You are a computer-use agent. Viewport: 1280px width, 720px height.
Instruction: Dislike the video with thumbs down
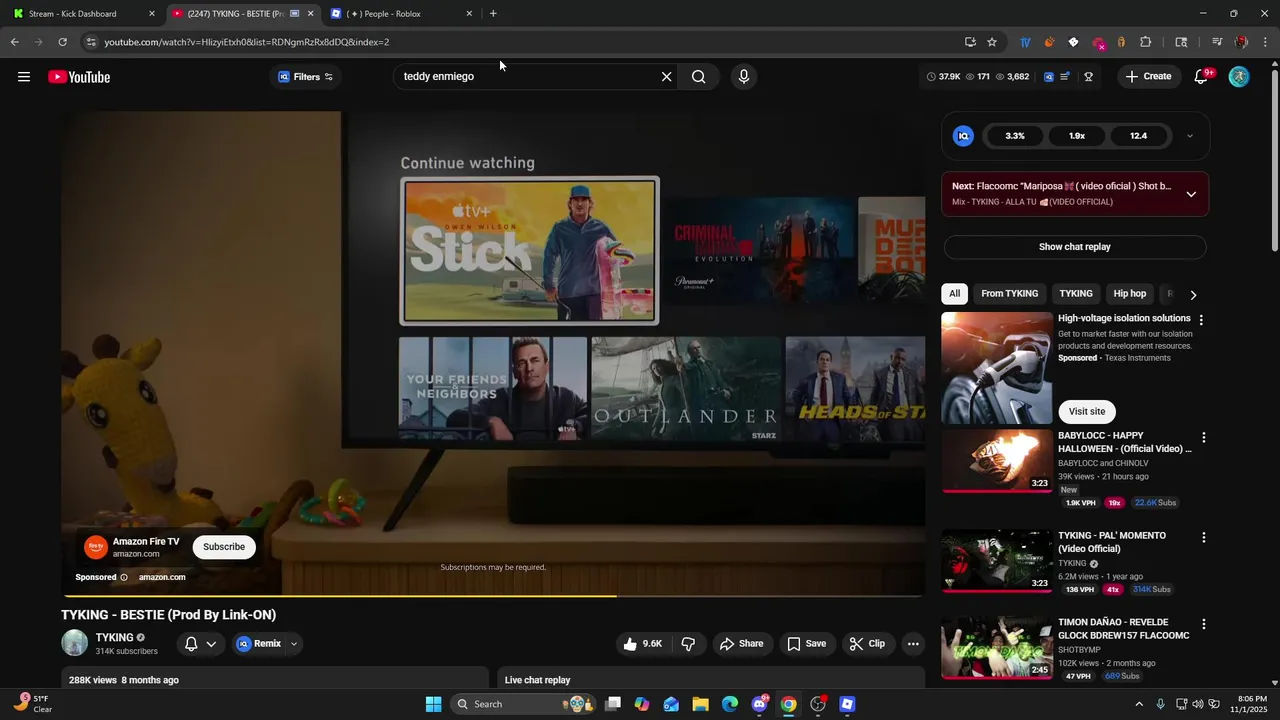click(688, 644)
